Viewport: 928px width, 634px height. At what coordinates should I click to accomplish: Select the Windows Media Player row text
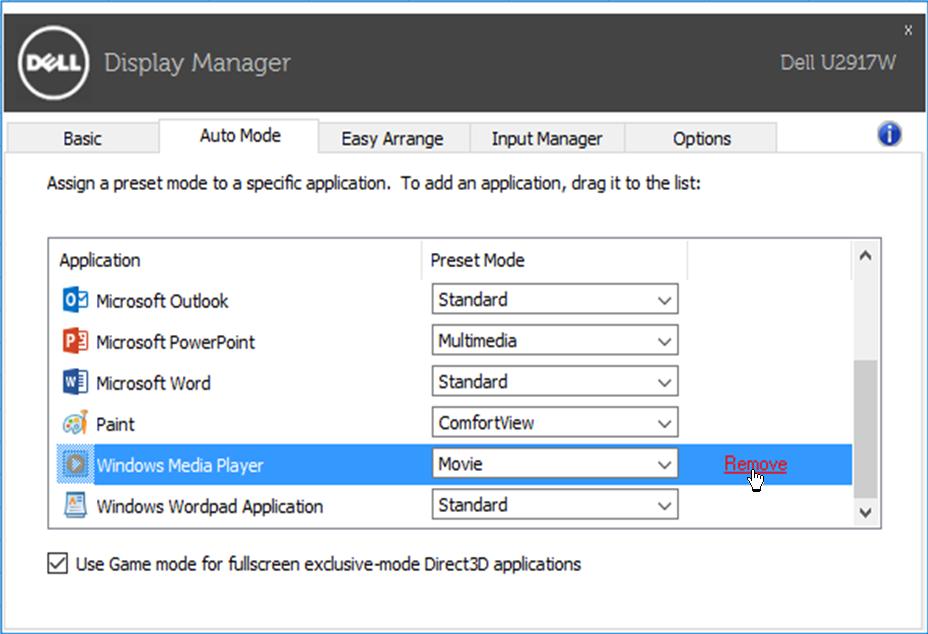click(180, 465)
